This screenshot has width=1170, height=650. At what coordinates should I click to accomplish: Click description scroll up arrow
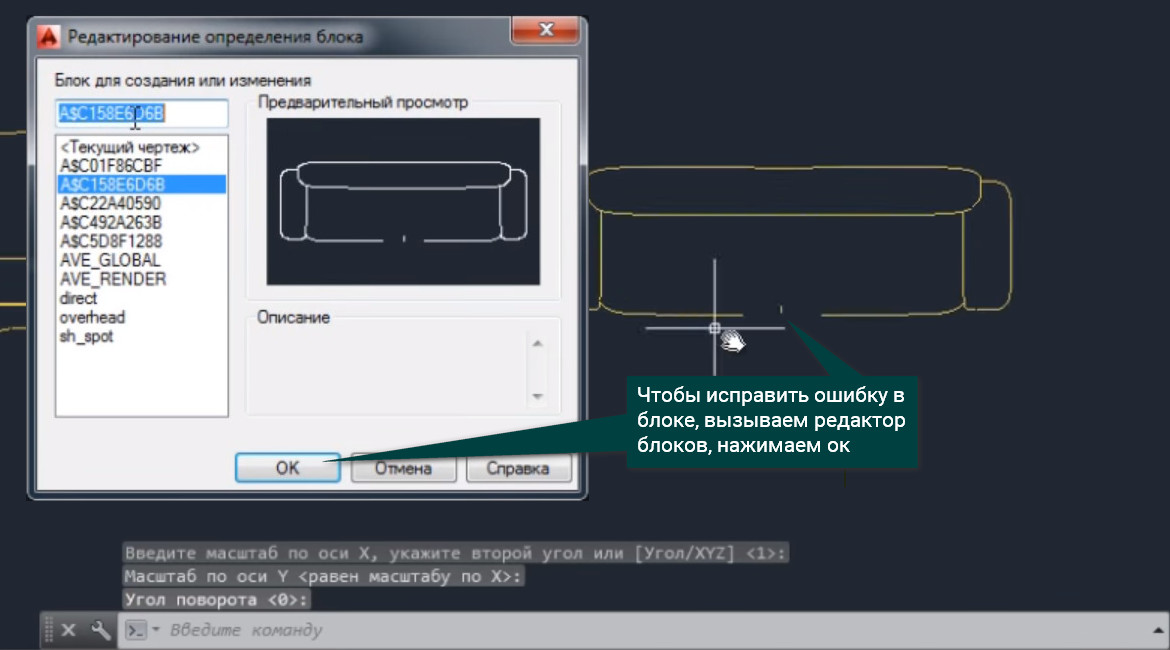point(537,343)
